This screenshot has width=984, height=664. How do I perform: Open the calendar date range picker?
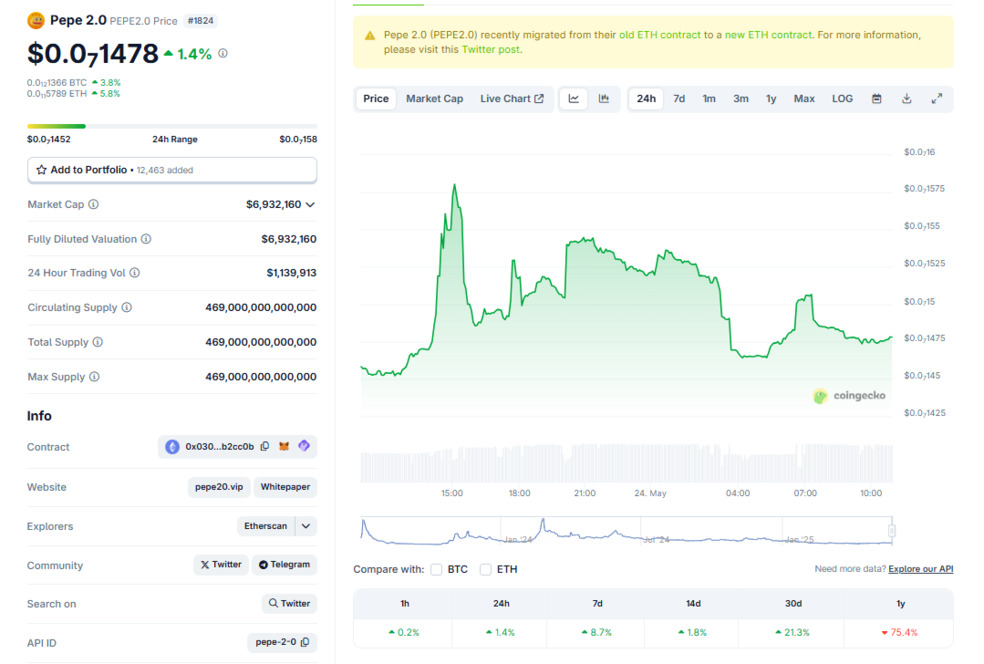[x=876, y=99]
